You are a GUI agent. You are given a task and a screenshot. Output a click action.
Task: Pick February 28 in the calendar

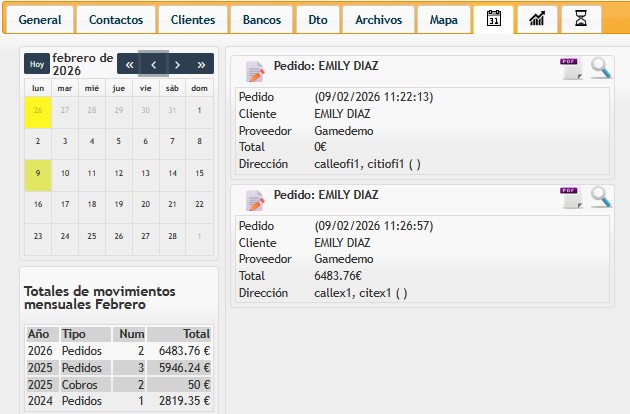tap(172, 238)
